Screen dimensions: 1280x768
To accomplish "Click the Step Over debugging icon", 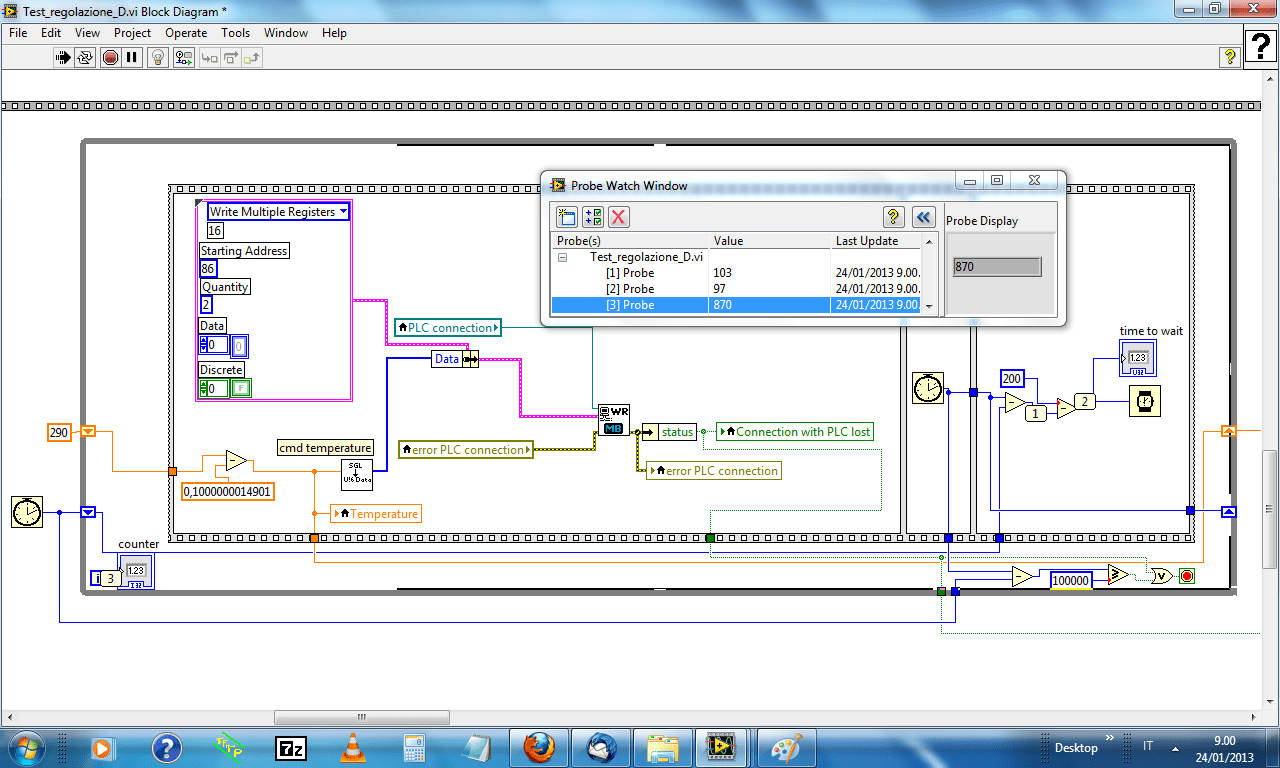I will pos(231,57).
